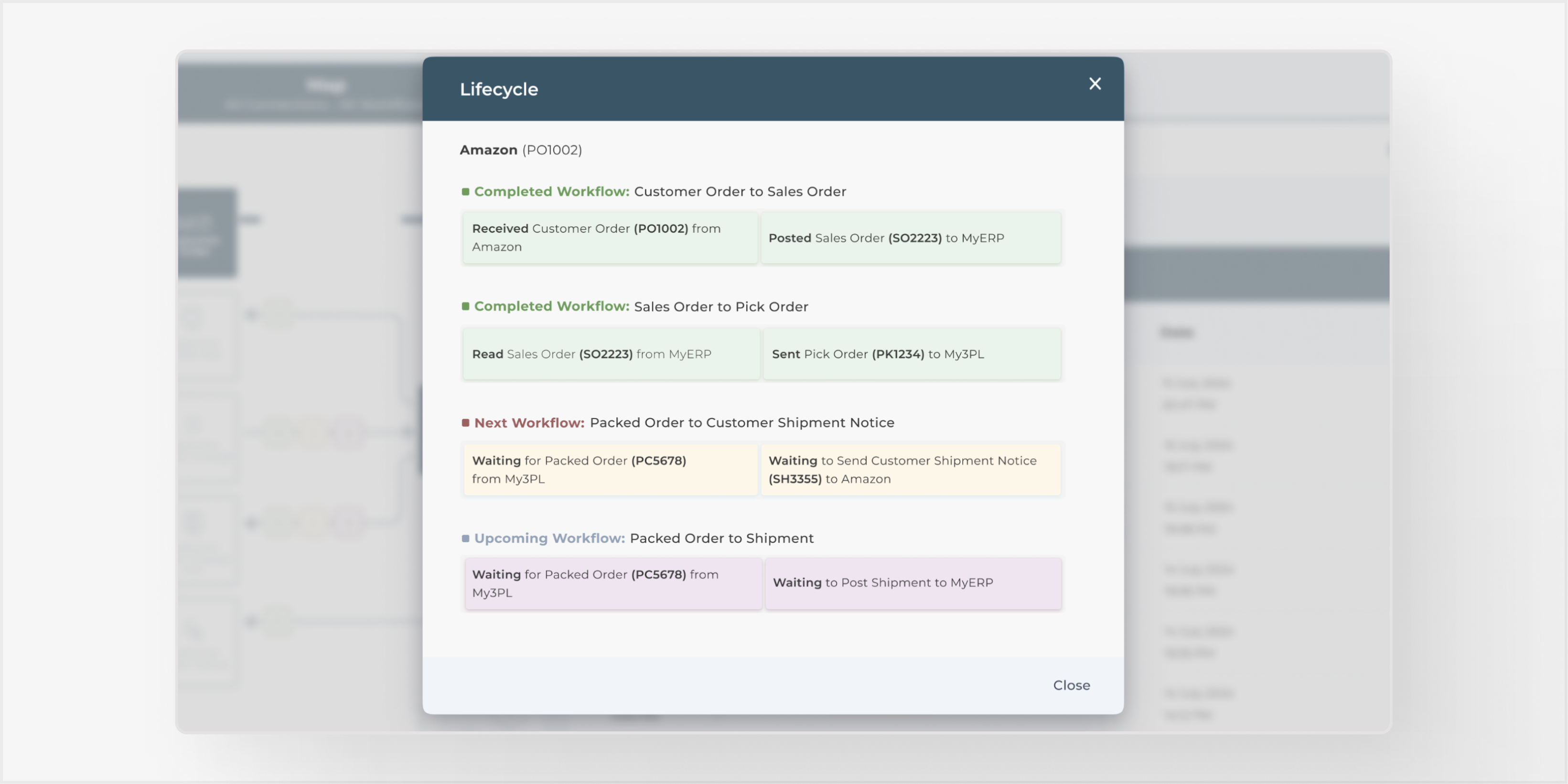Image resolution: width=1568 pixels, height=784 pixels.
Task: Click green status square beside Sales Order to Pick Order
Action: point(466,306)
